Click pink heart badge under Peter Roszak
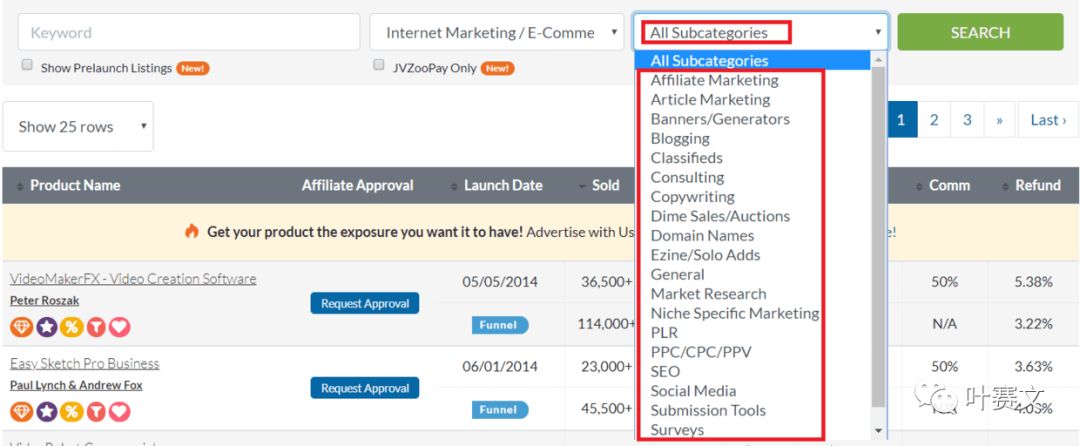The width and height of the screenshot is (1080, 446). [x=119, y=327]
